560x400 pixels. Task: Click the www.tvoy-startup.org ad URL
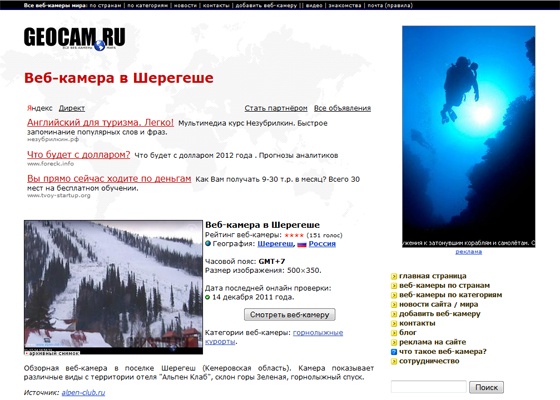point(59,195)
